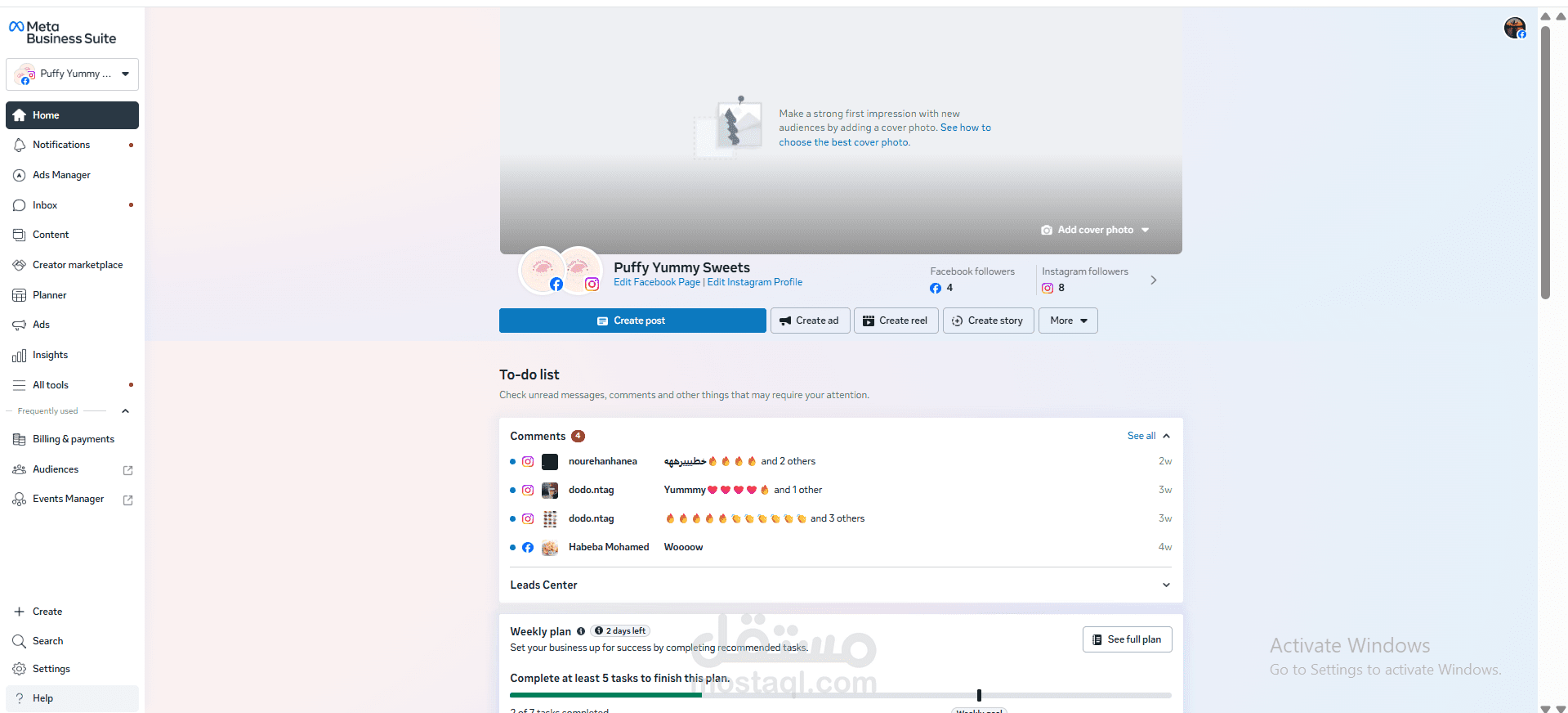
Task: Click the Instagram followers icon
Action: tap(1048, 288)
